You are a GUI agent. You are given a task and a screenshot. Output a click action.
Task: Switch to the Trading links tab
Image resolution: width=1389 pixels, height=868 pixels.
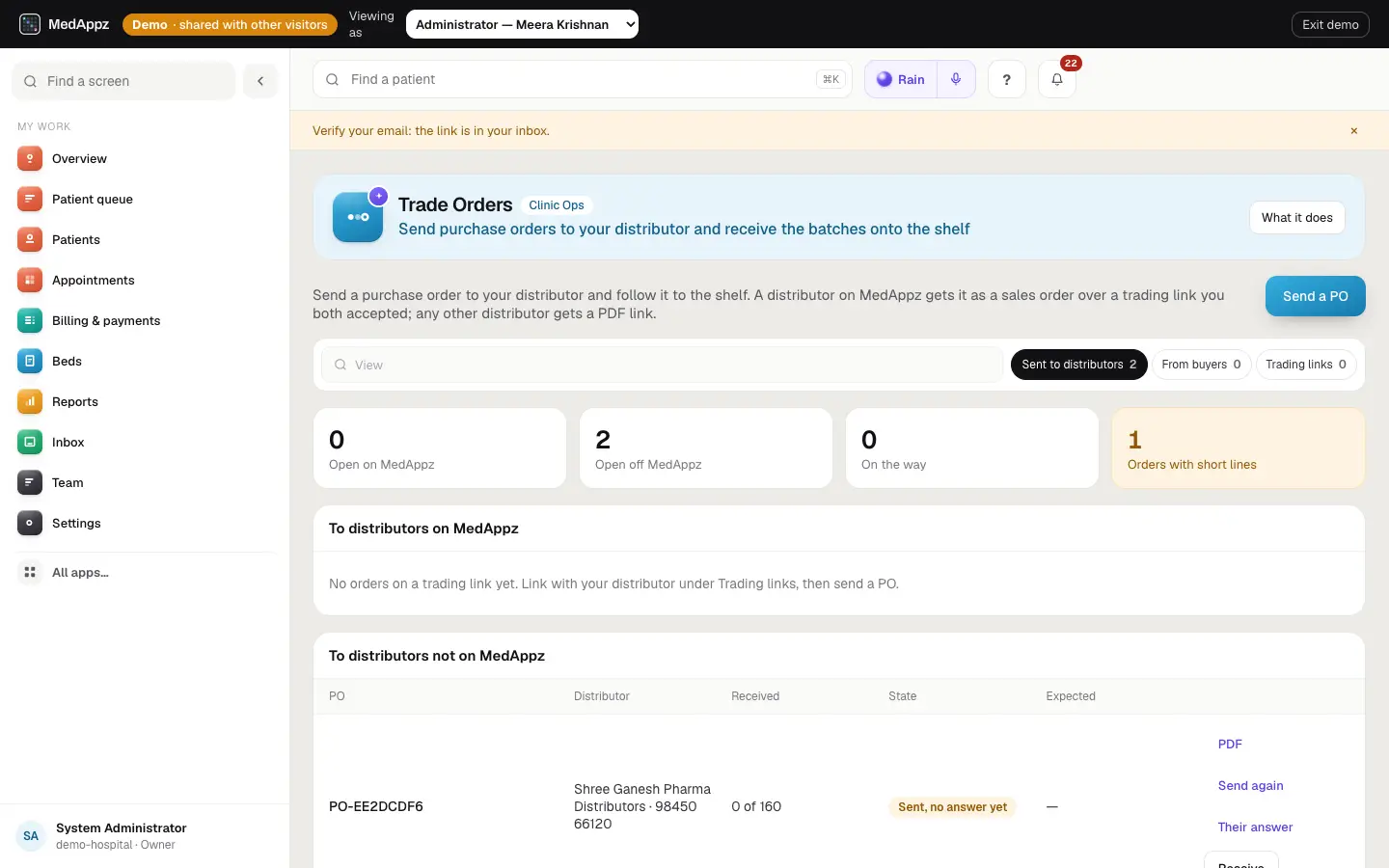1306,365
